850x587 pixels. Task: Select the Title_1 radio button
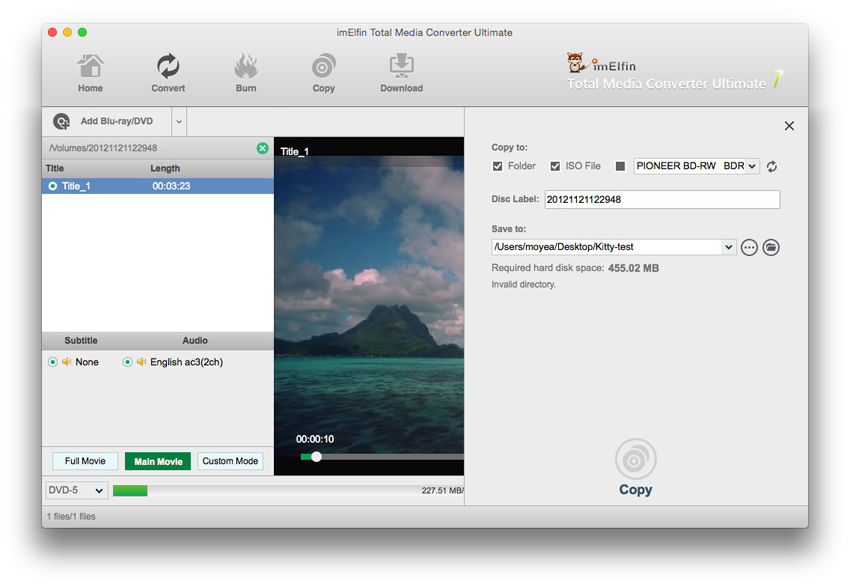[53, 186]
